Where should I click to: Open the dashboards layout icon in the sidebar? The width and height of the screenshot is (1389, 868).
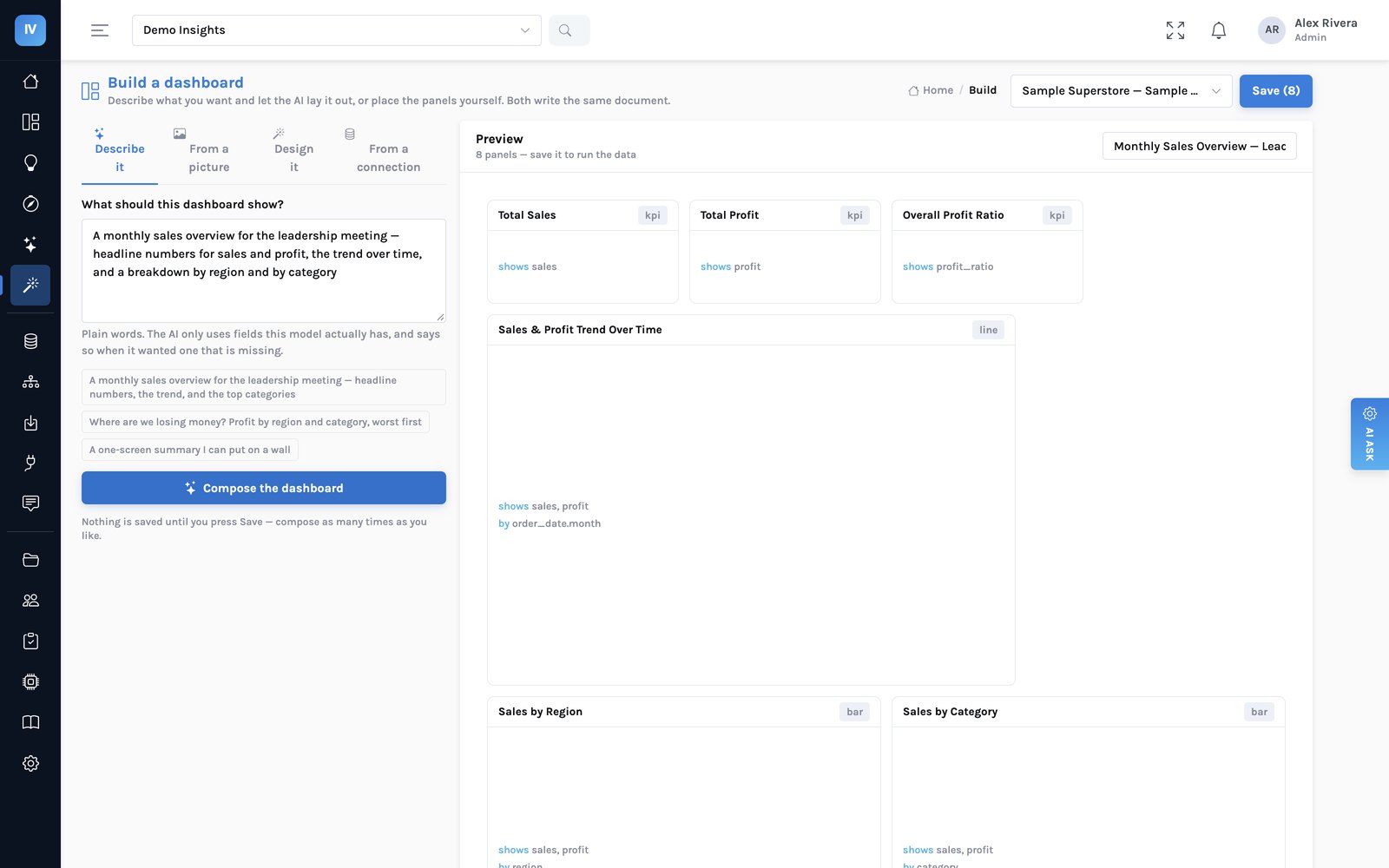click(x=30, y=122)
